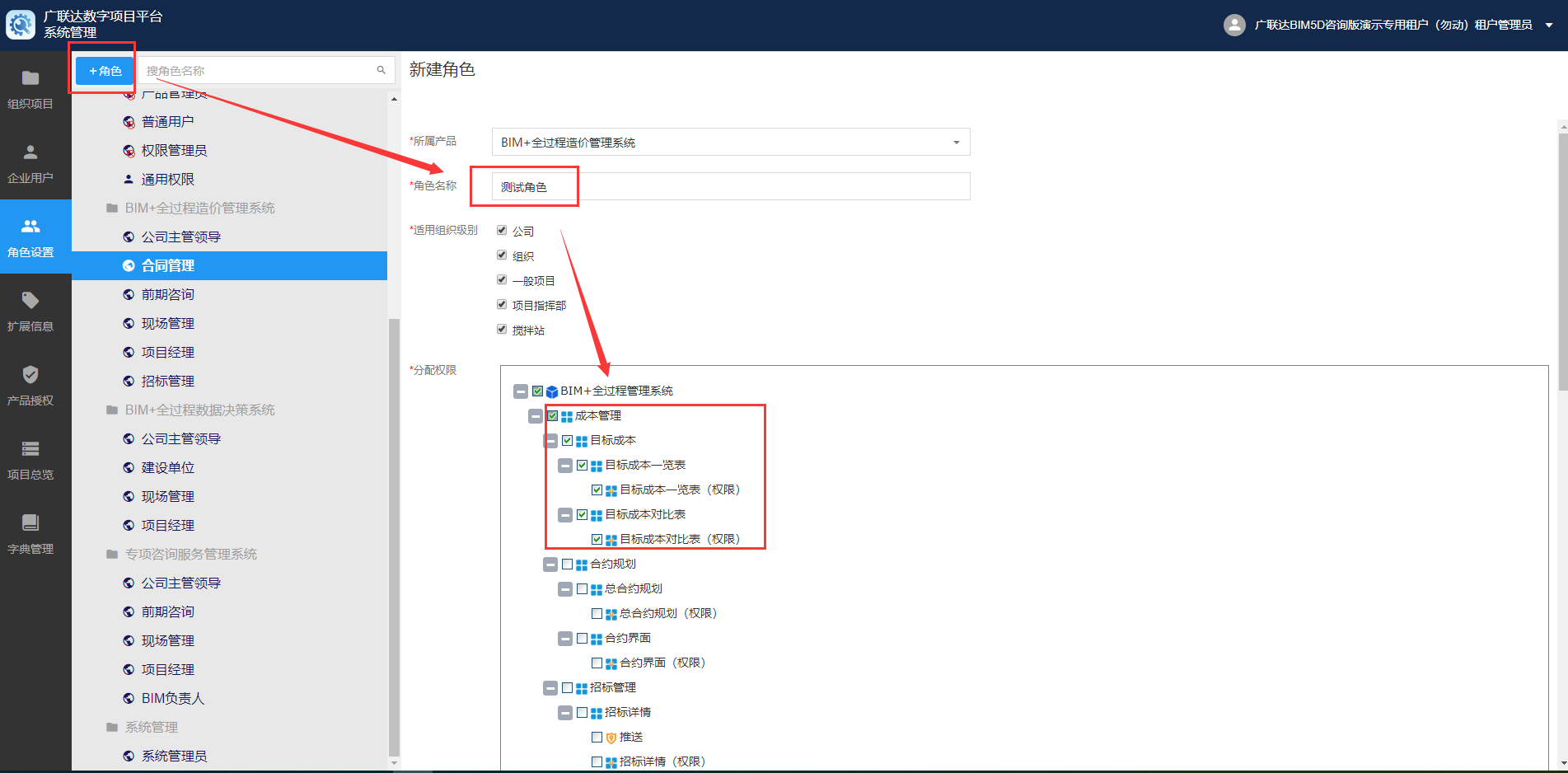1568x773 pixels.
Task: Click the folder icon of BIM+全过程造价管理系统 group
Action: tap(112, 208)
